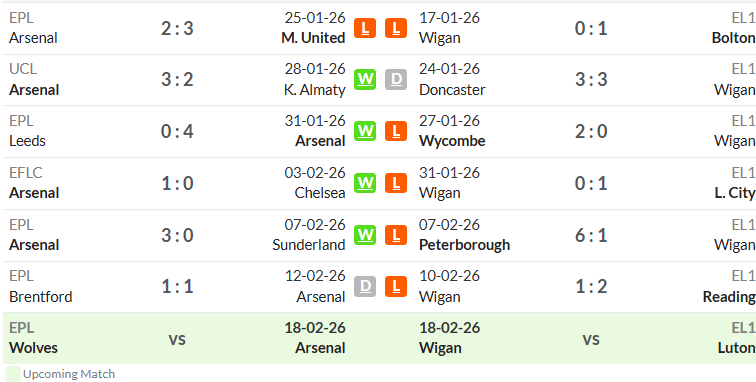Click the Luton team name in upcoming match
The width and height of the screenshot is (756, 382).
tap(736, 348)
